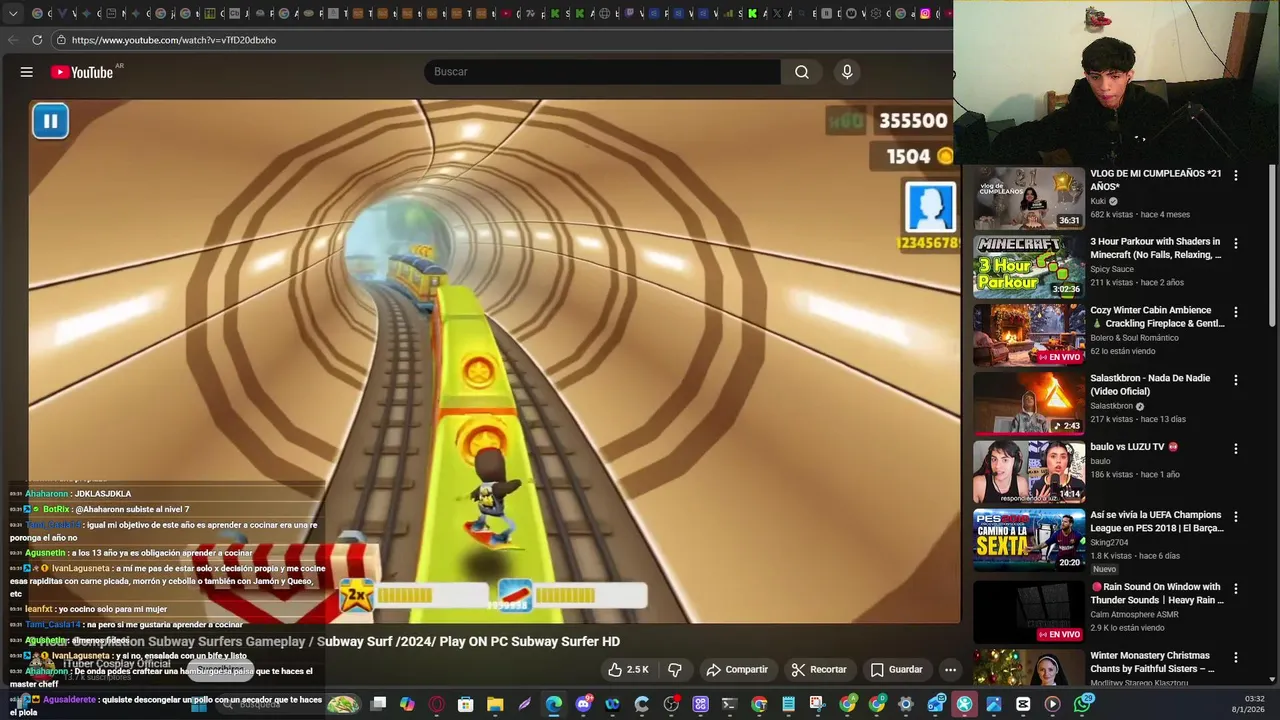This screenshot has width=1280, height=720.
Task: Click channel name 'Kuki'
Action: point(1098,201)
